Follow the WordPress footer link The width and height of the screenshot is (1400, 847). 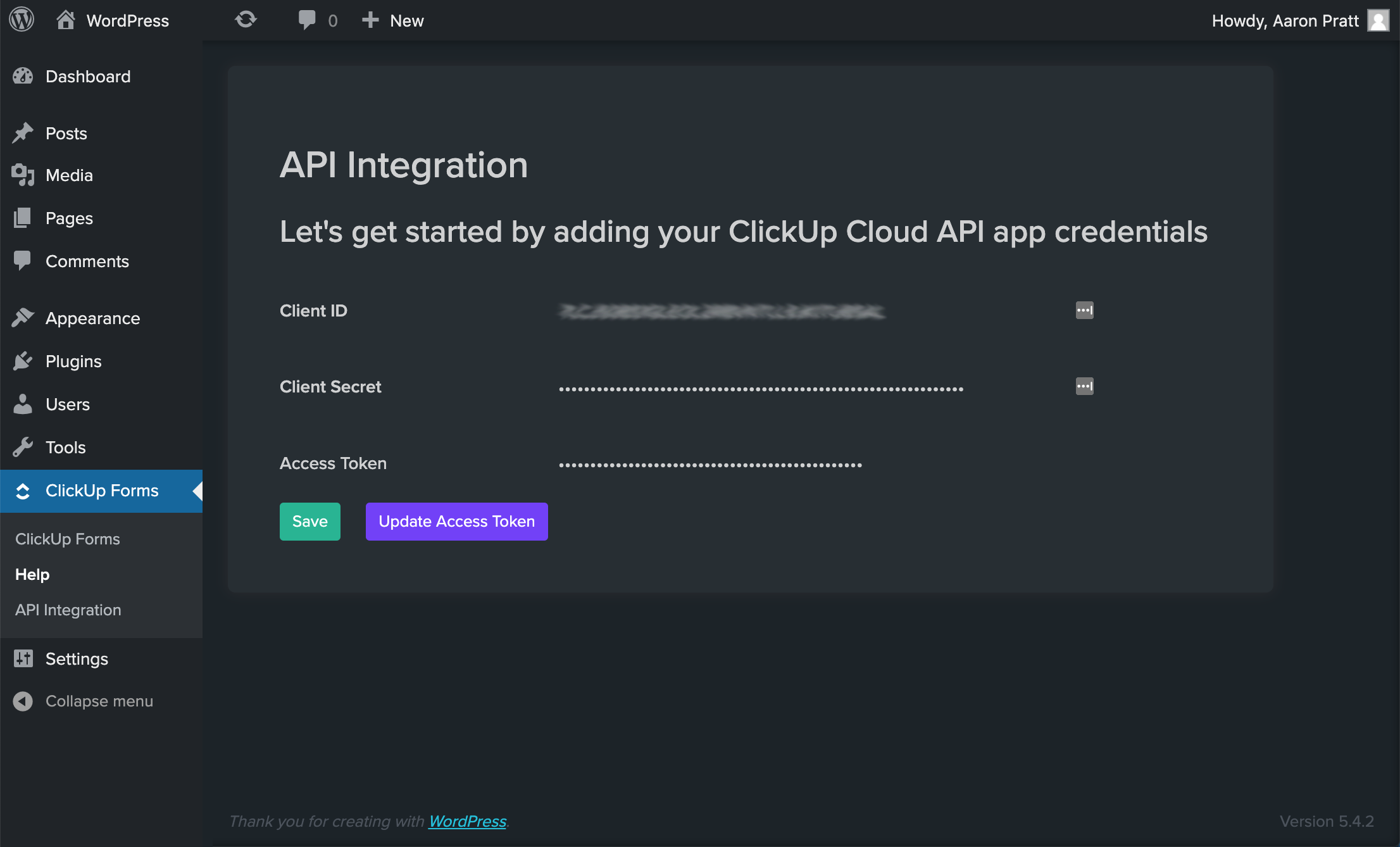point(468,821)
